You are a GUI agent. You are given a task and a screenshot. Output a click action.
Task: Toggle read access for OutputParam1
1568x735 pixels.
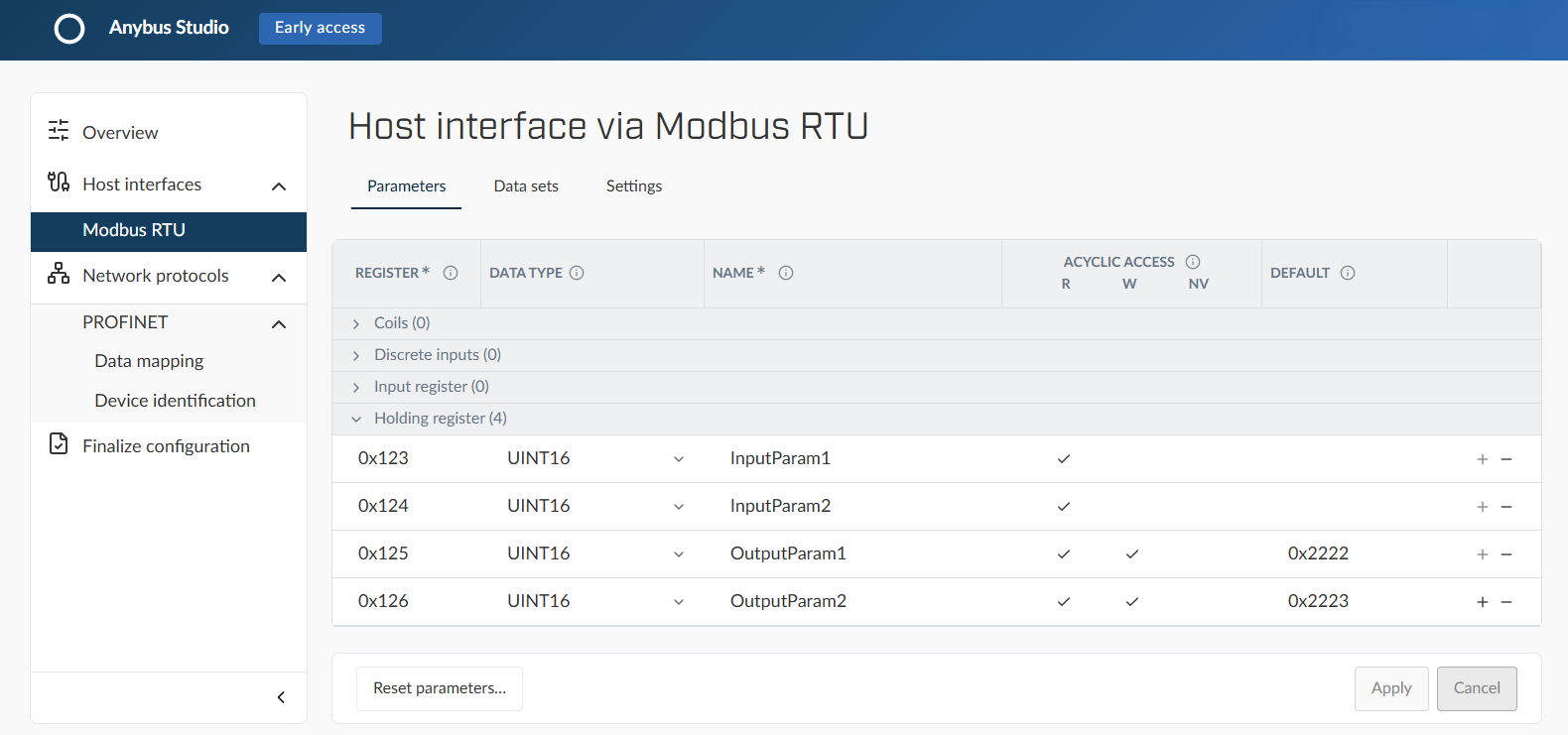pos(1064,554)
